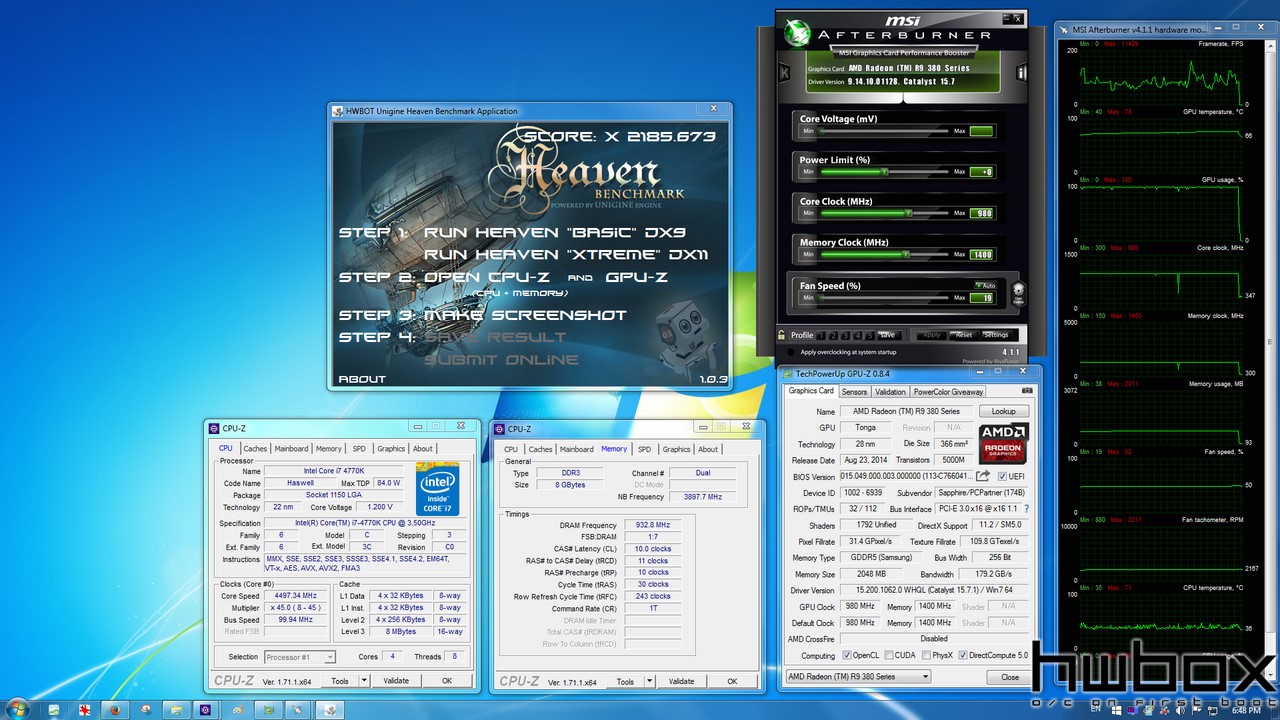Click Validate in the CPU-Z CPU window

point(396,681)
